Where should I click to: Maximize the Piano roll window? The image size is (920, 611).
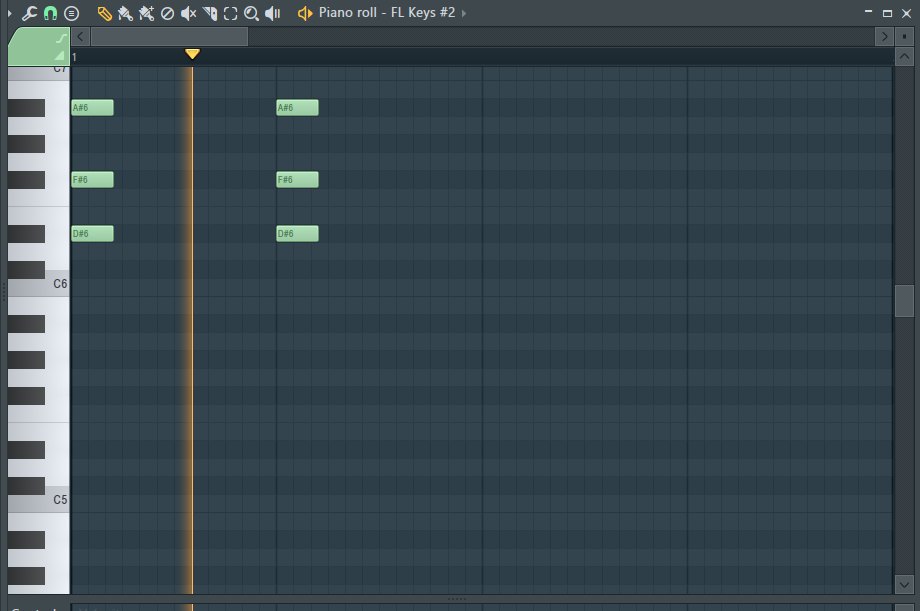coord(887,13)
